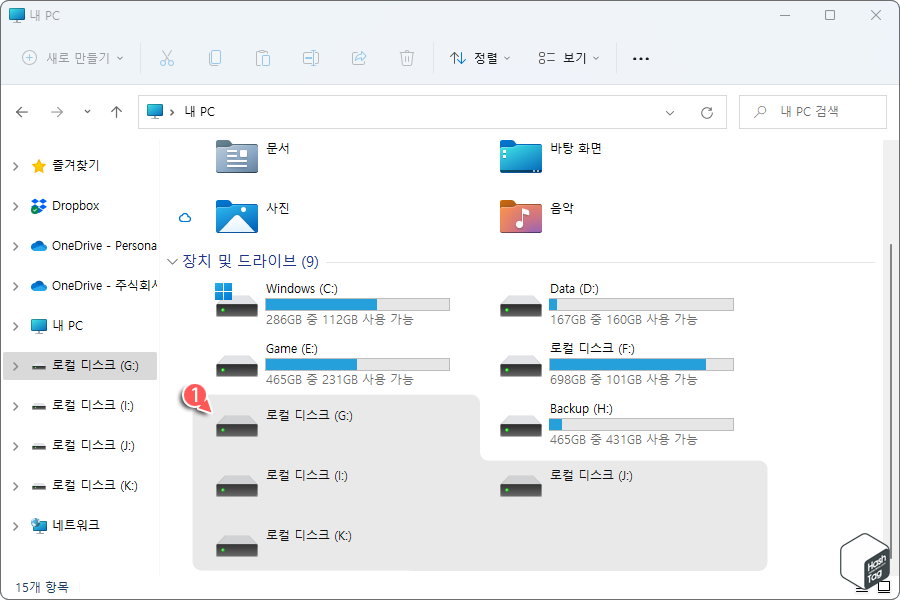Expand the 새로 만들기 dropdown
Image resolution: width=900 pixels, height=600 pixels.
70,58
